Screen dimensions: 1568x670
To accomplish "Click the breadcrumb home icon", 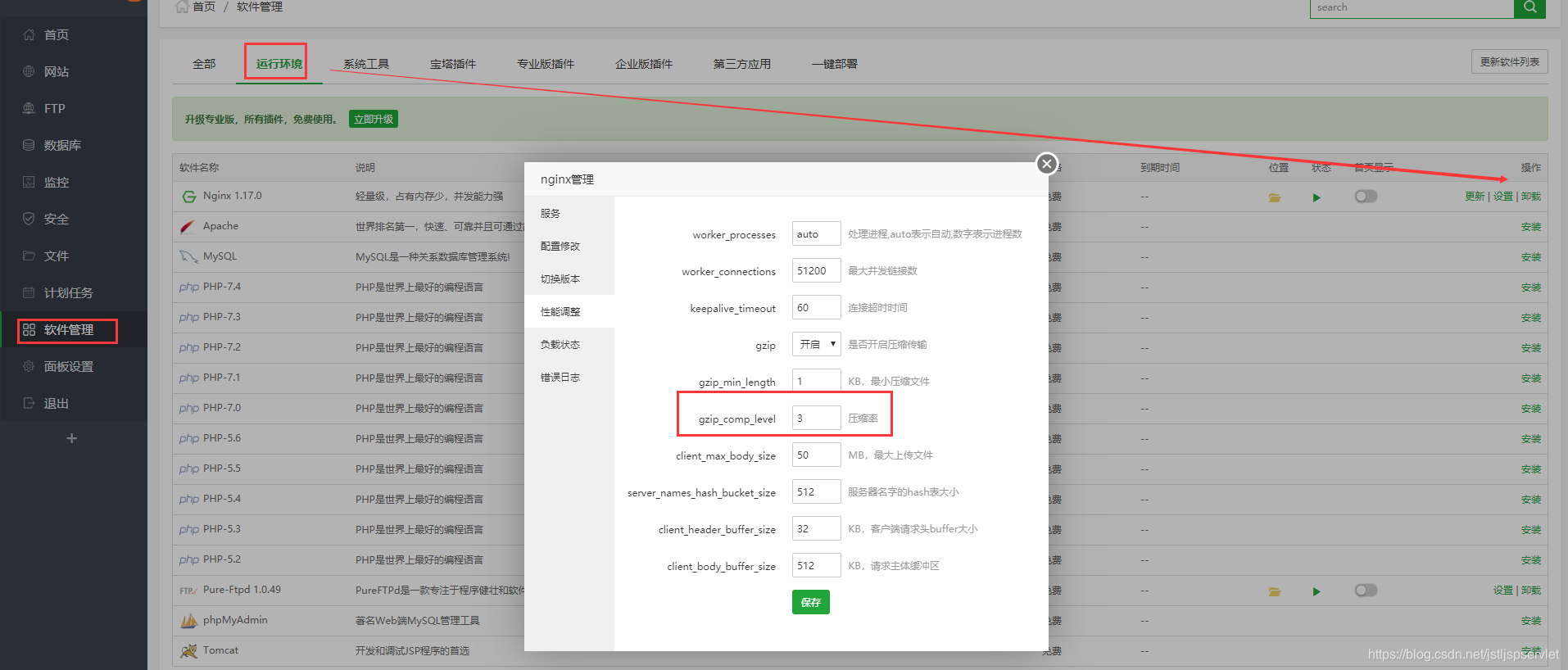I will [182, 7].
